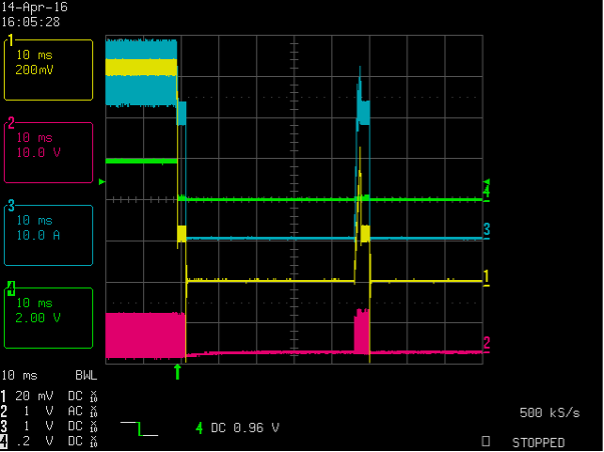Click the highlighted 4 in the bottom channel list
Screen dimensions: 604x452
point(4,441)
